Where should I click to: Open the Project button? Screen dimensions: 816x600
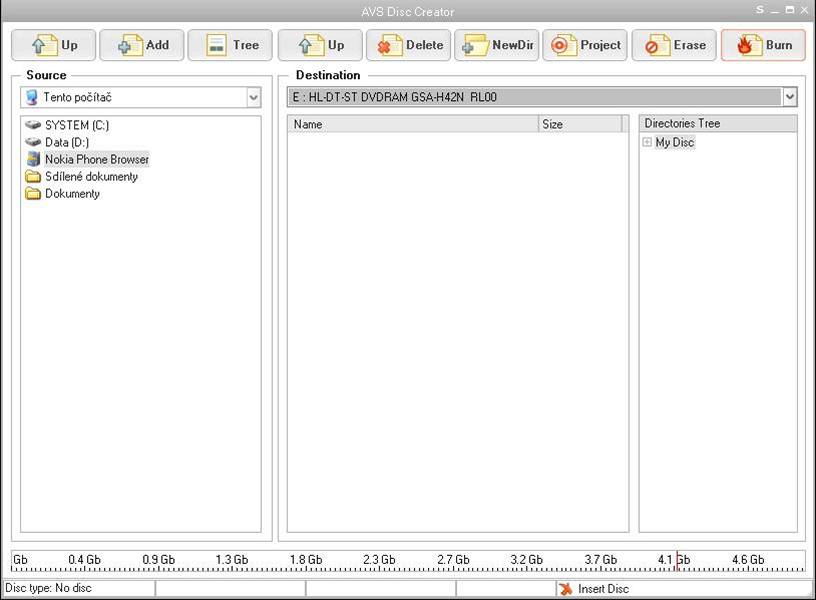pyautogui.click(x=585, y=45)
